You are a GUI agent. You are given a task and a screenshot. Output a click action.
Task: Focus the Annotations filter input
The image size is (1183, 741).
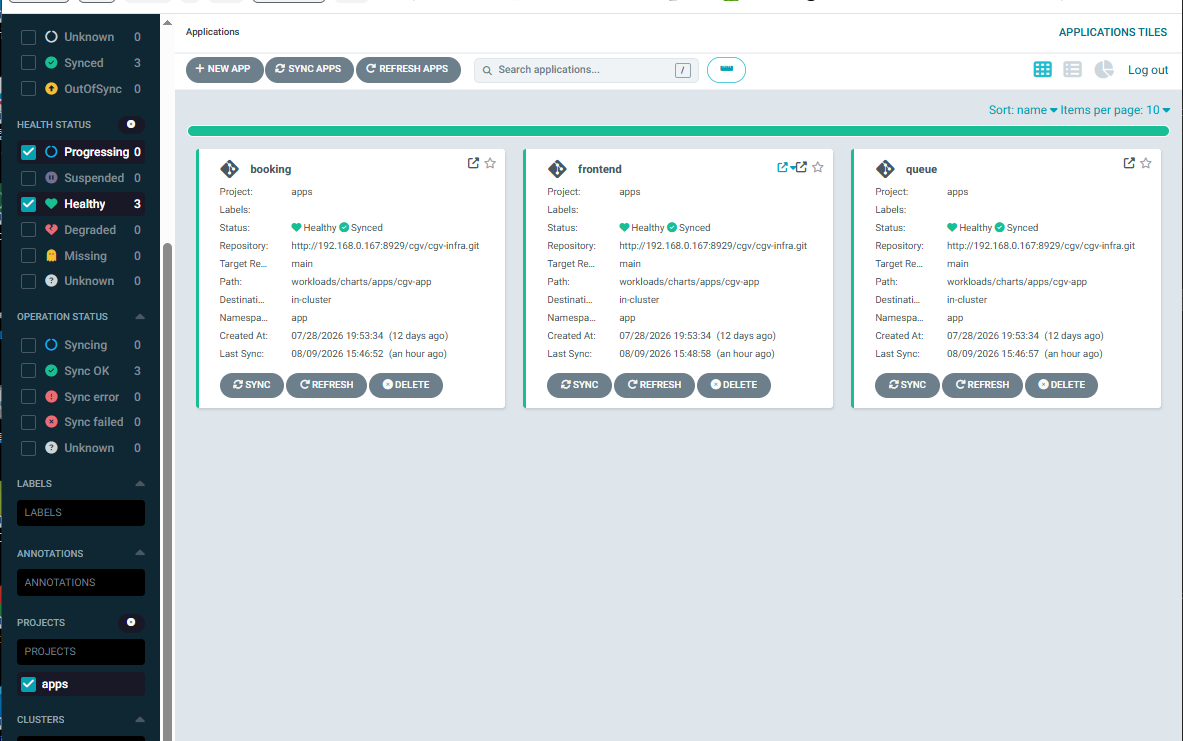[81, 583]
